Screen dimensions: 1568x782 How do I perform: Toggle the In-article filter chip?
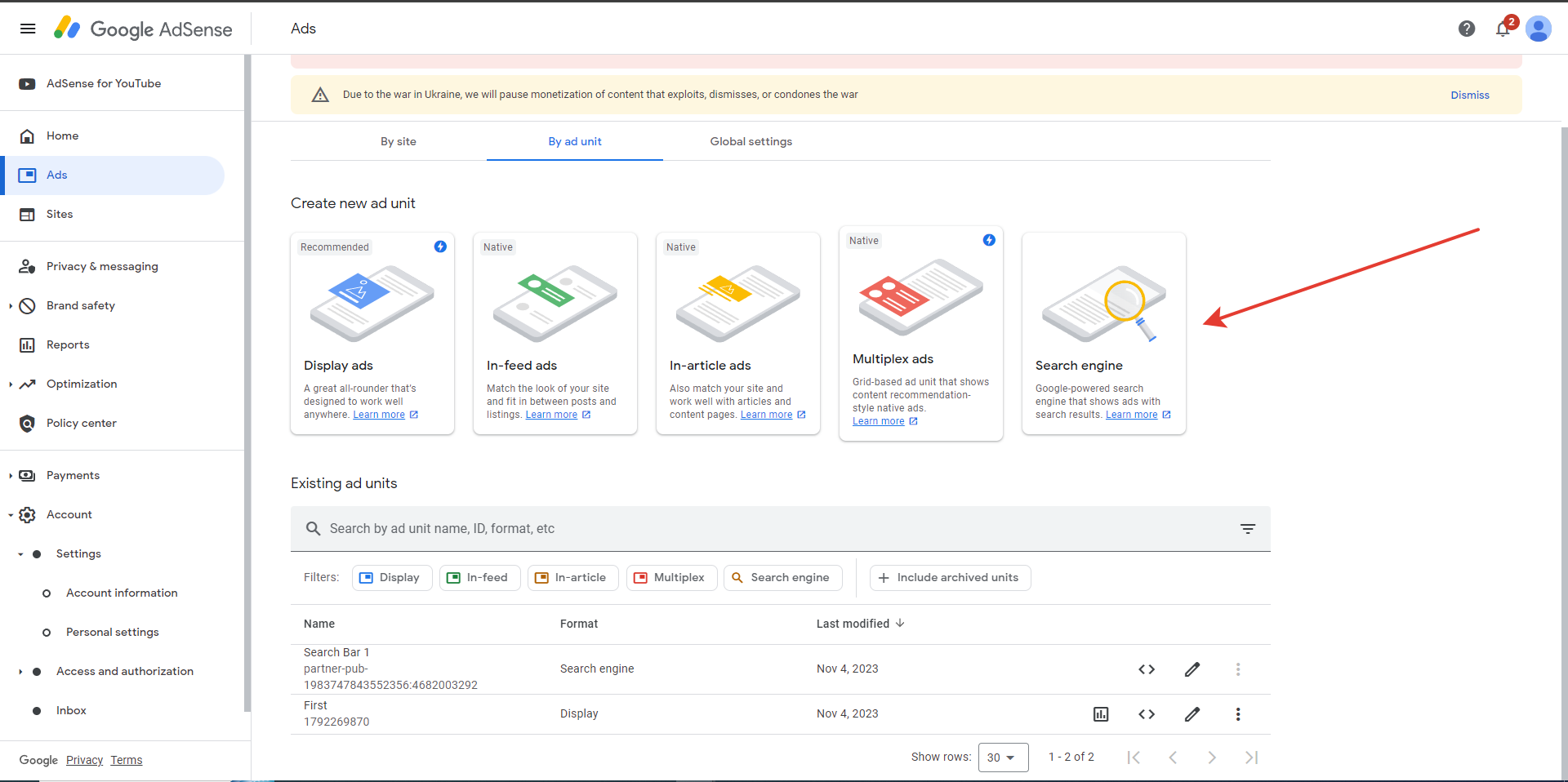pyautogui.click(x=573, y=578)
